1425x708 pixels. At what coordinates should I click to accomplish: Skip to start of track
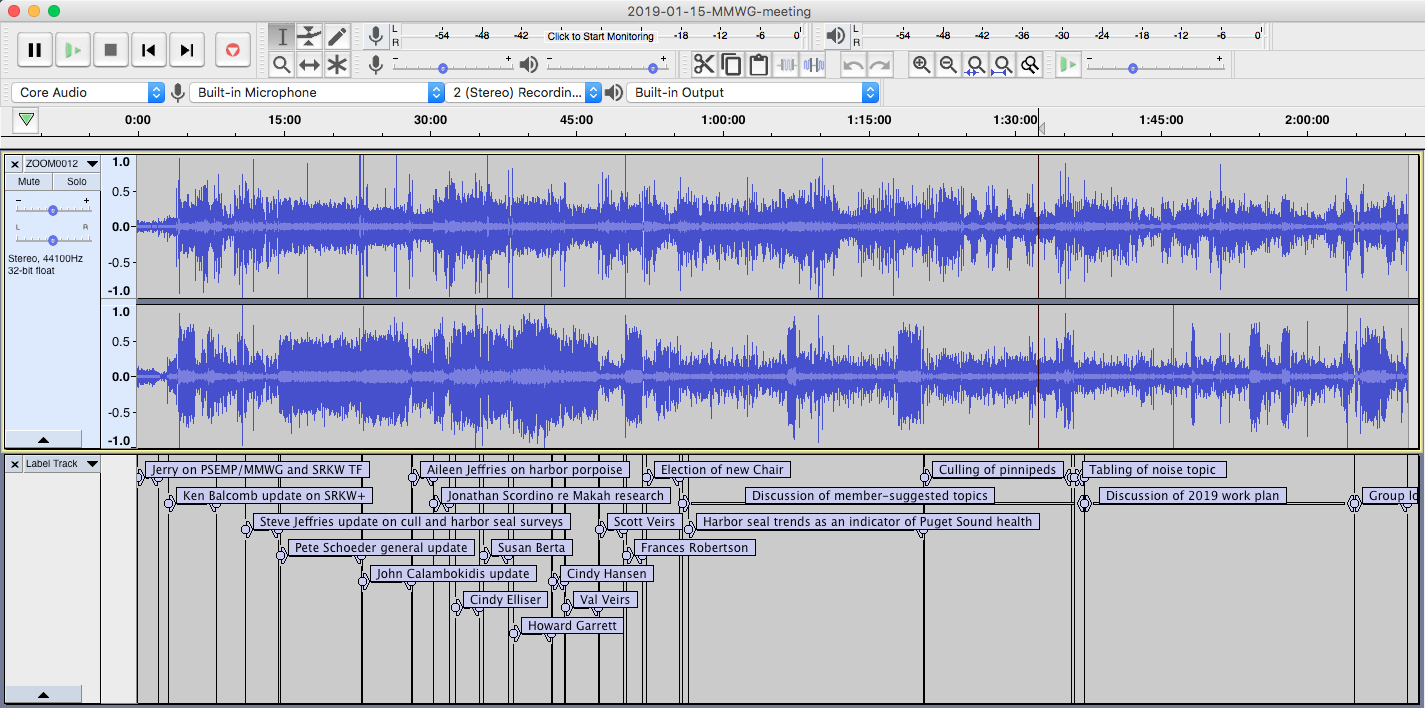[x=148, y=49]
